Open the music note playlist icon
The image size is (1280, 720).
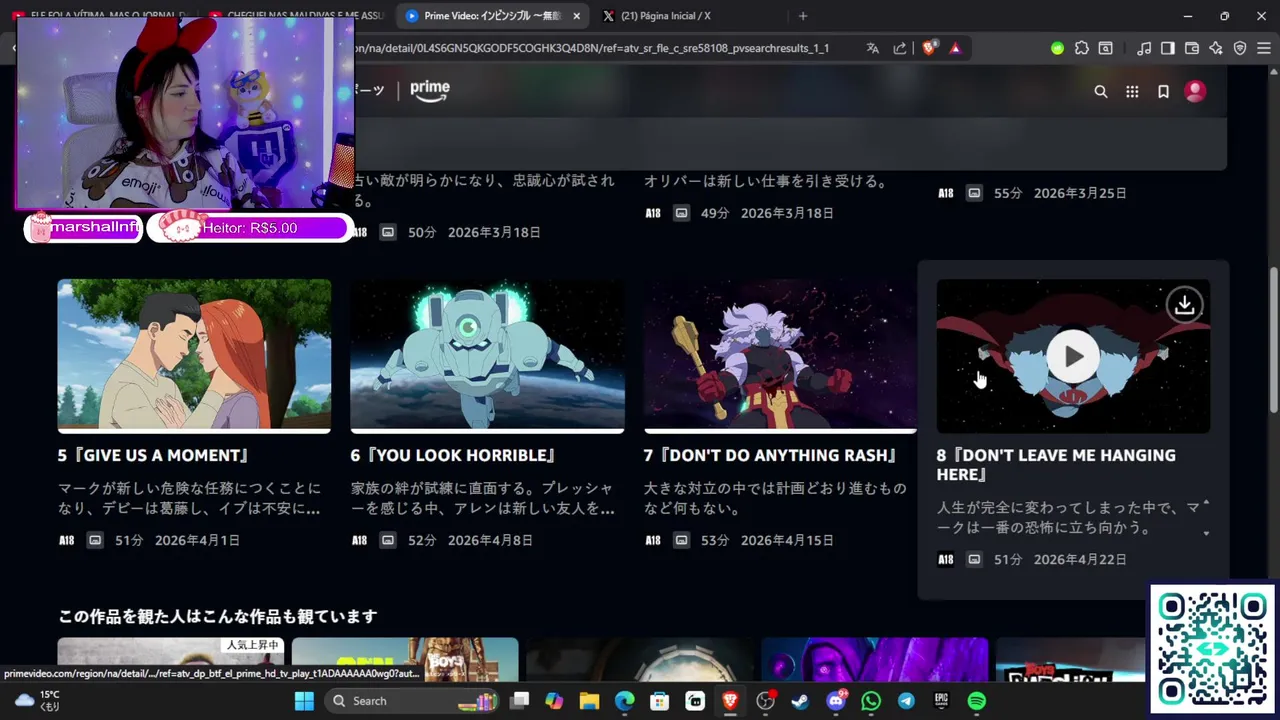coord(1144,48)
